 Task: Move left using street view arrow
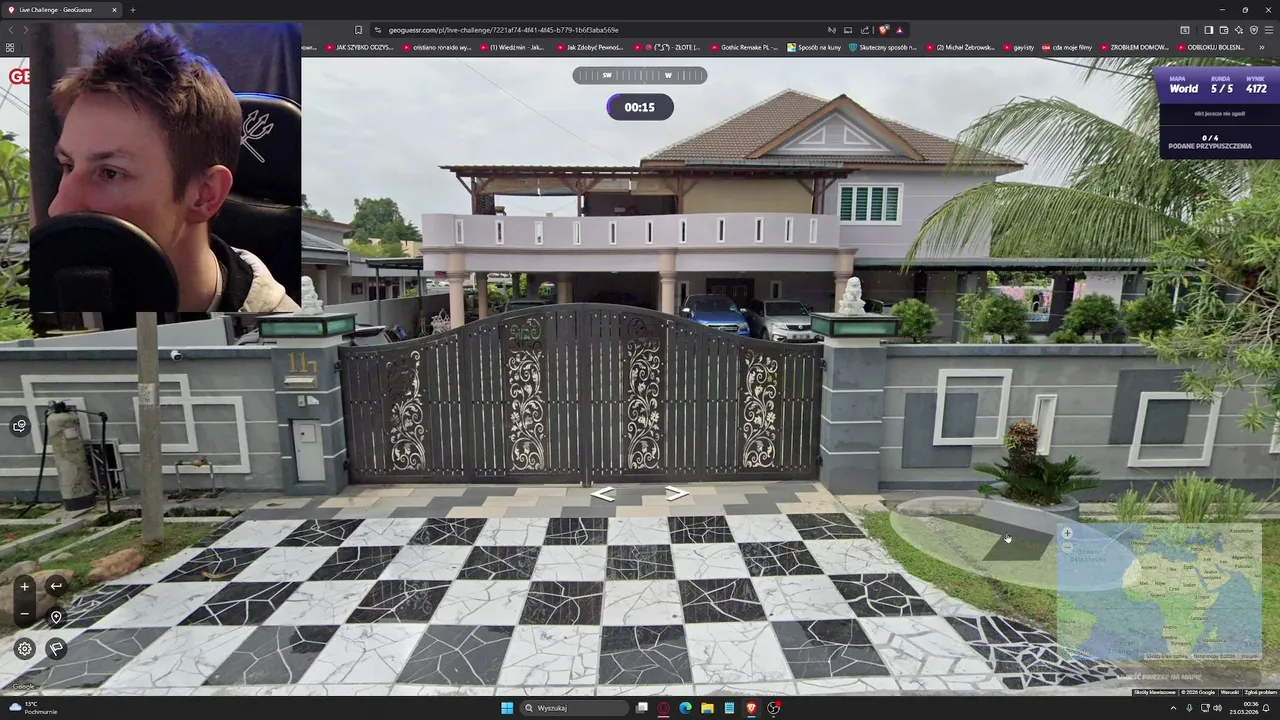coord(602,494)
